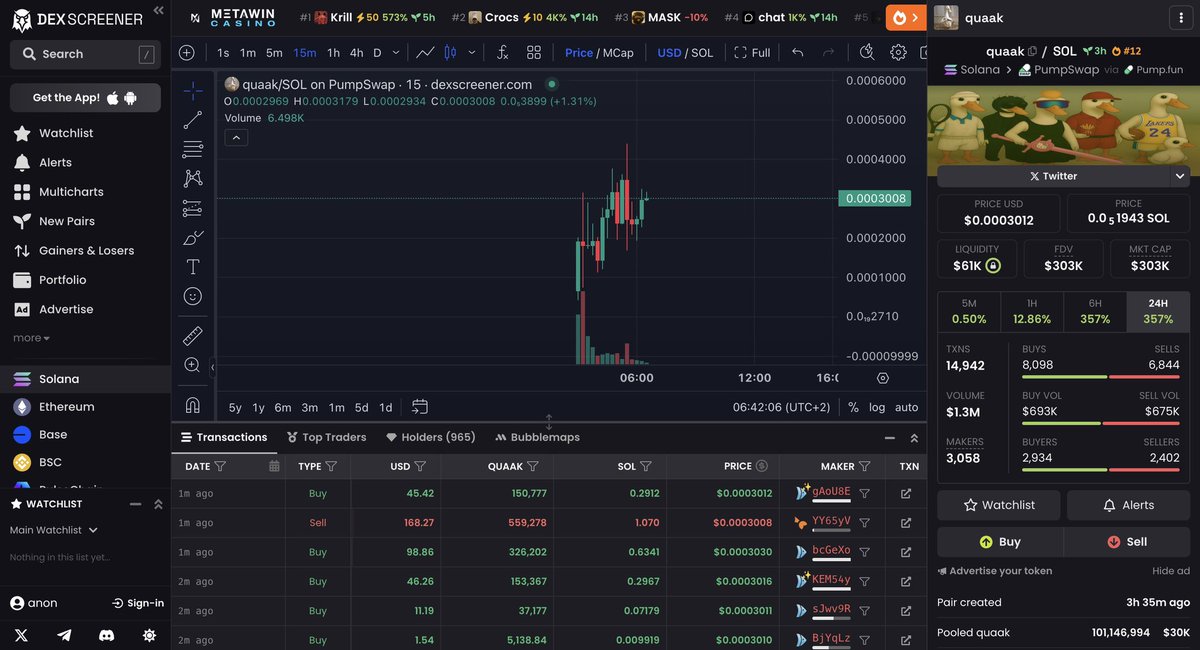Viewport: 1200px width, 650px height.
Task: Open the Discord icon in sidebar footer
Action: pyautogui.click(x=107, y=635)
